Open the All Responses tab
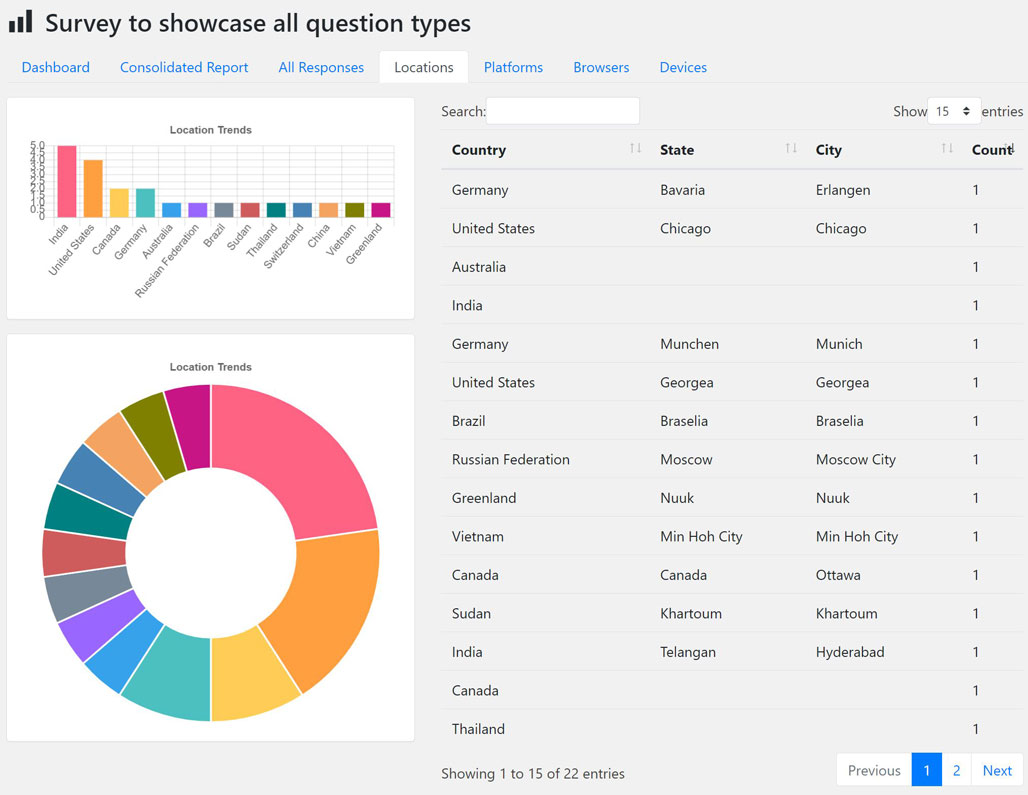This screenshot has height=795, width=1028. tap(321, 67)
